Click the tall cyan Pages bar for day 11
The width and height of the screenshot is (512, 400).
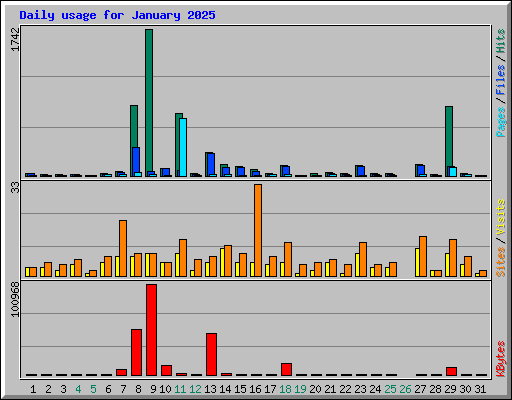click(x=183, y=147)
